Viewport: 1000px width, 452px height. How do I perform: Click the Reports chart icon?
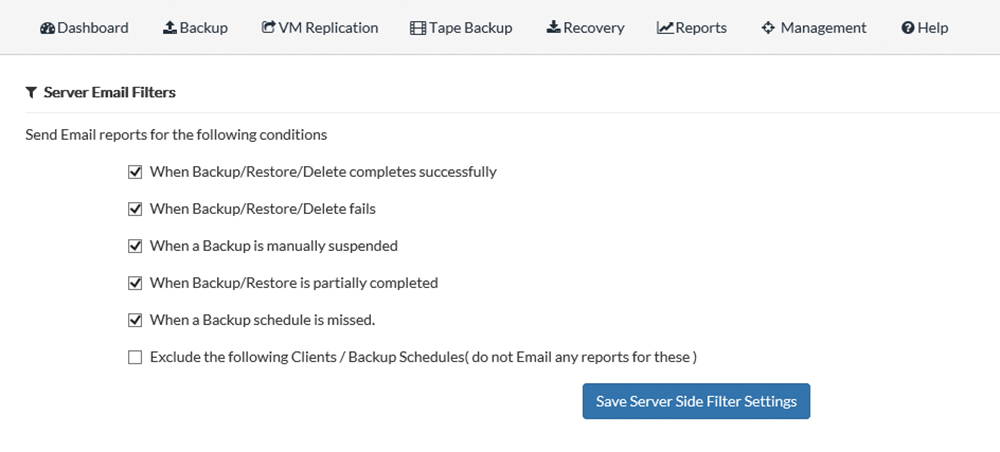tap(665, 28)
